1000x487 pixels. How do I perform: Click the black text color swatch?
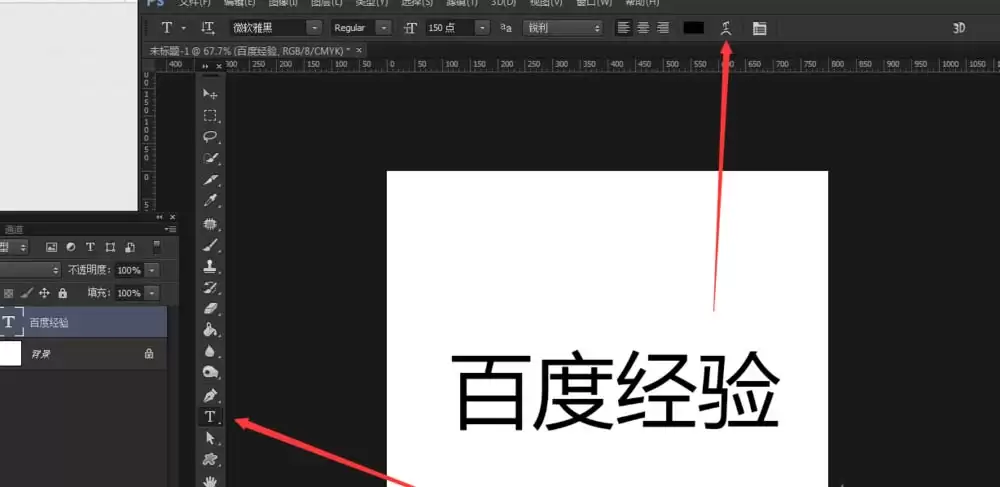coord(693,28)
